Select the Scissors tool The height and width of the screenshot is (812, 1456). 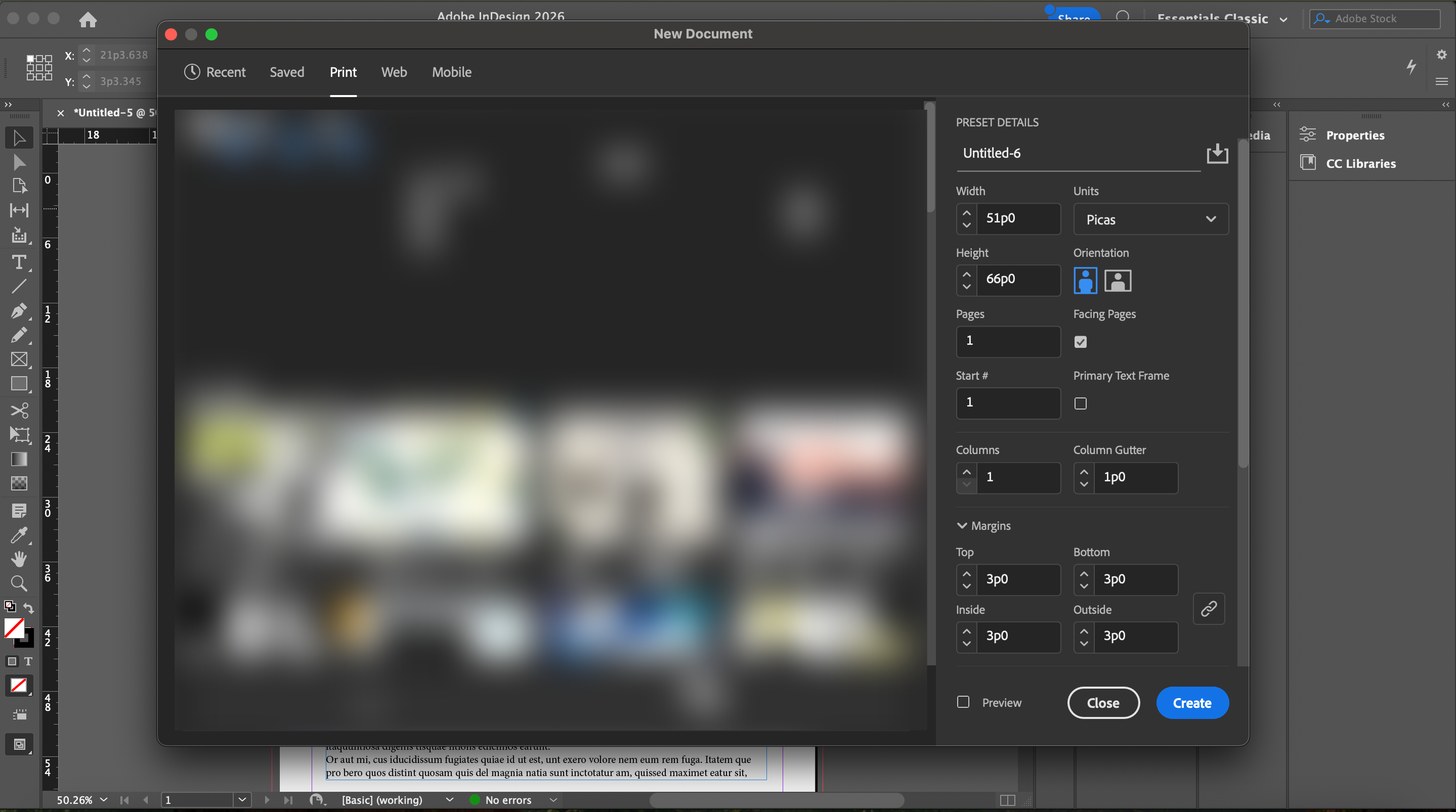(x=19, y=410)
